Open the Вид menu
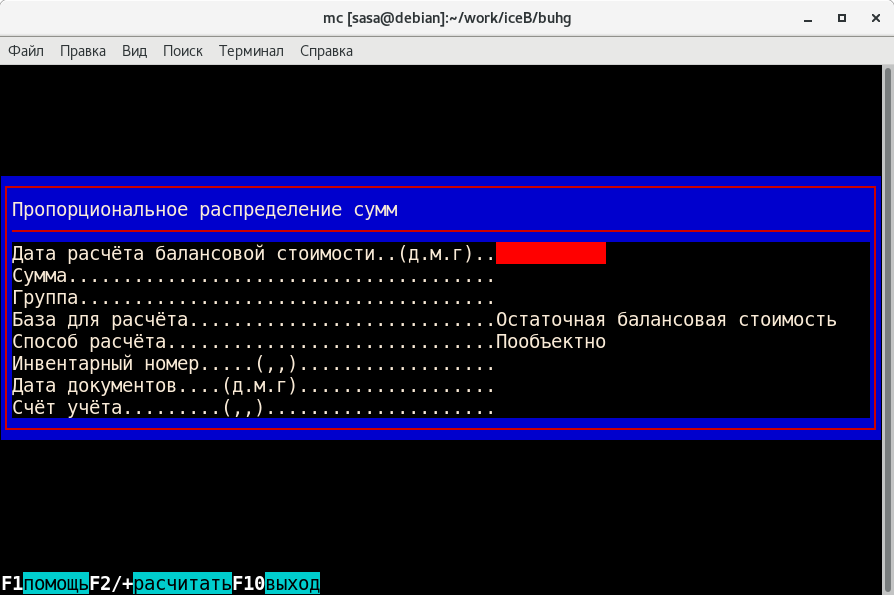 pos(134,51)
